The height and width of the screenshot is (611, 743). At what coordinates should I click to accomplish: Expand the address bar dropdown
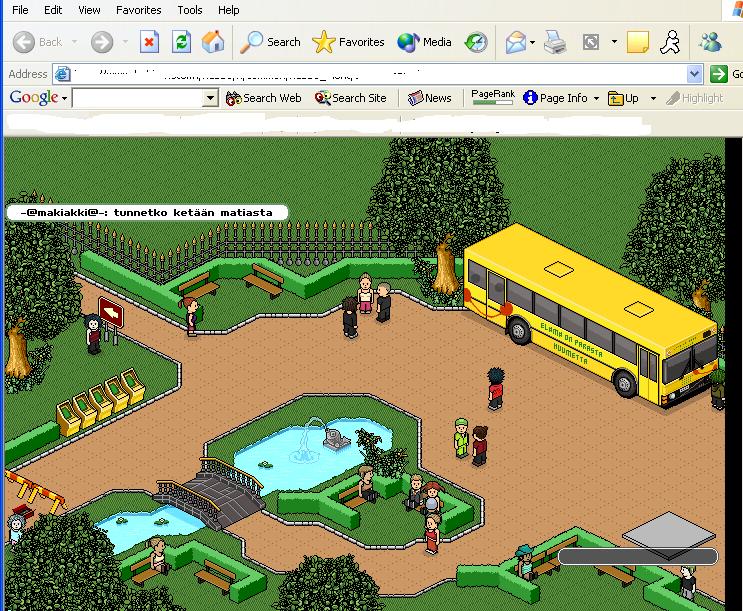tap(694, 74)
